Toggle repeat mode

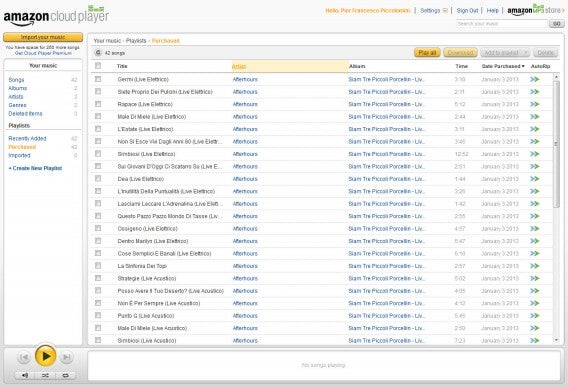[66, 375]
